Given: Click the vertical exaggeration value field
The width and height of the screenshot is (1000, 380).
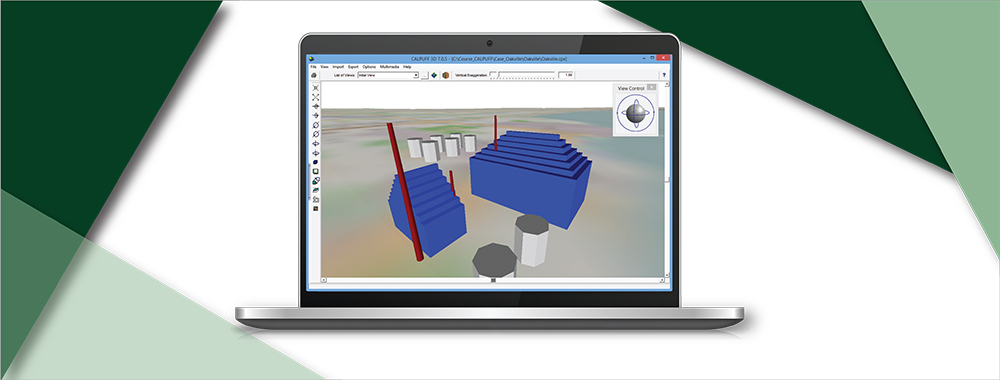Looking at the screenshot, I should (x=566, y=75).
